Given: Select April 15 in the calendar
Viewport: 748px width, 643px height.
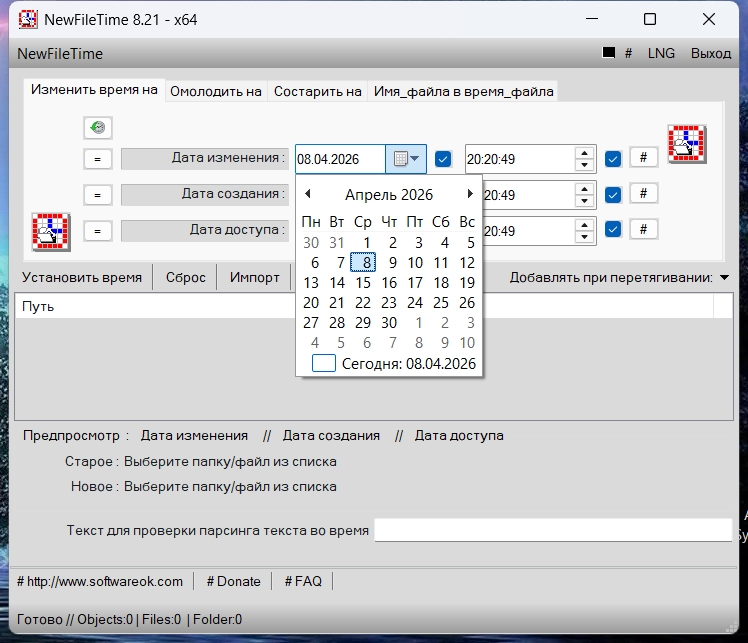Looking at the screenshot, I should point(363,282).
